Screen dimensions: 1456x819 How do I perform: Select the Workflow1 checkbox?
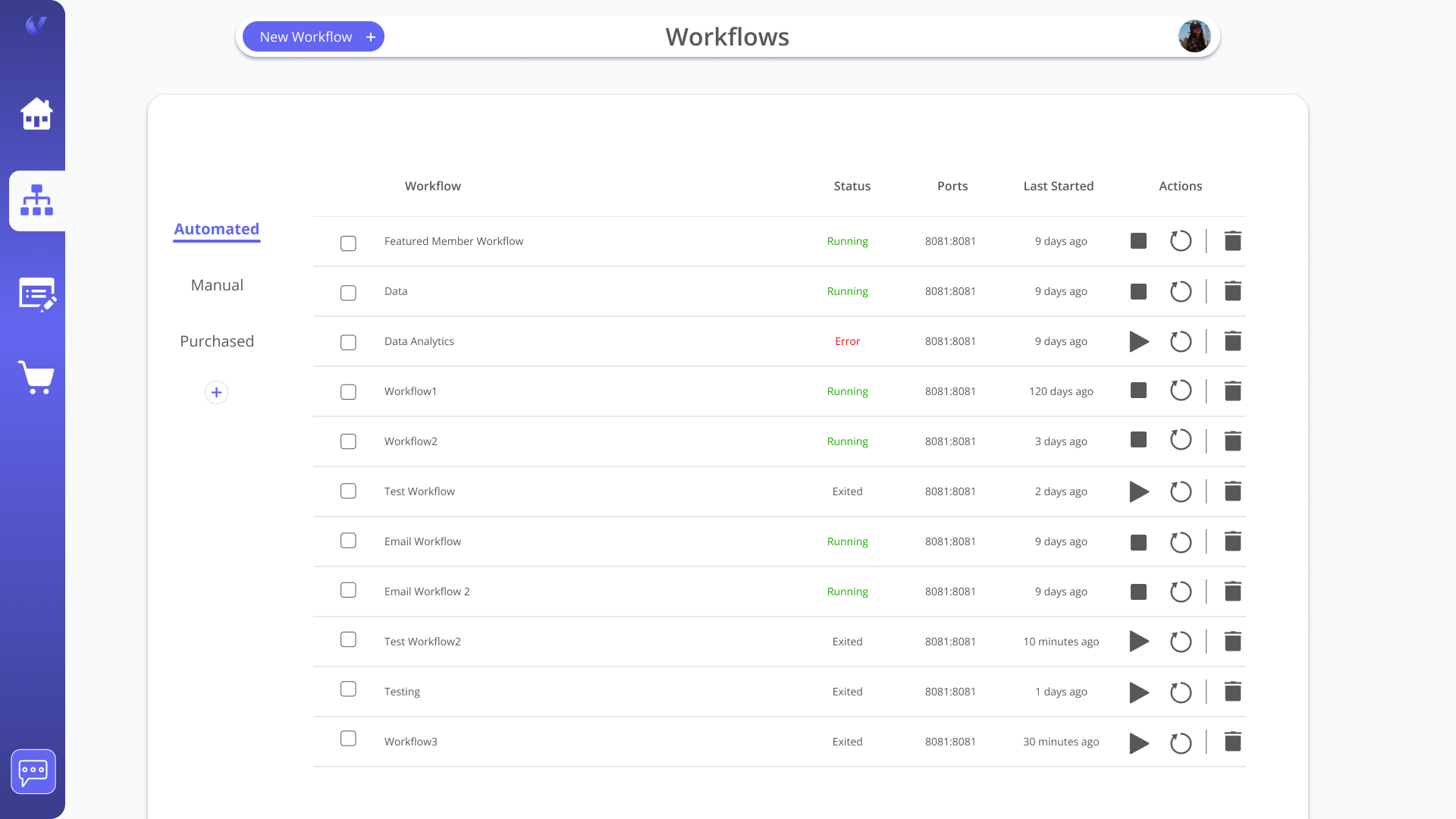click(348, 392)
